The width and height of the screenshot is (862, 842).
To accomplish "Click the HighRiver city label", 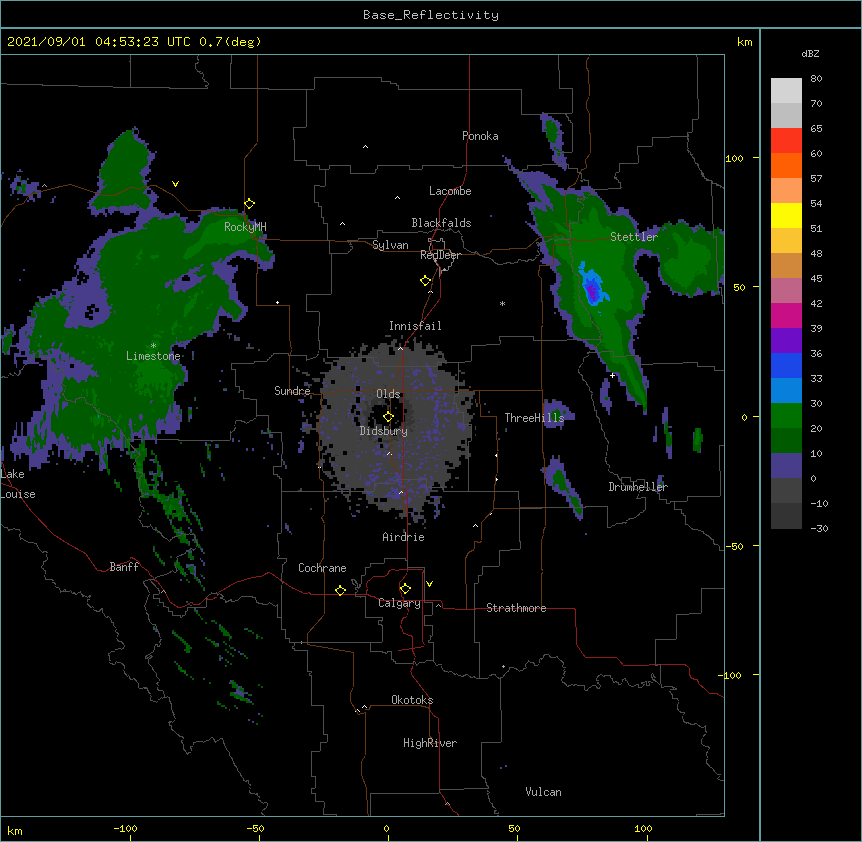I will pyautogui.click(x=430, y=743).
